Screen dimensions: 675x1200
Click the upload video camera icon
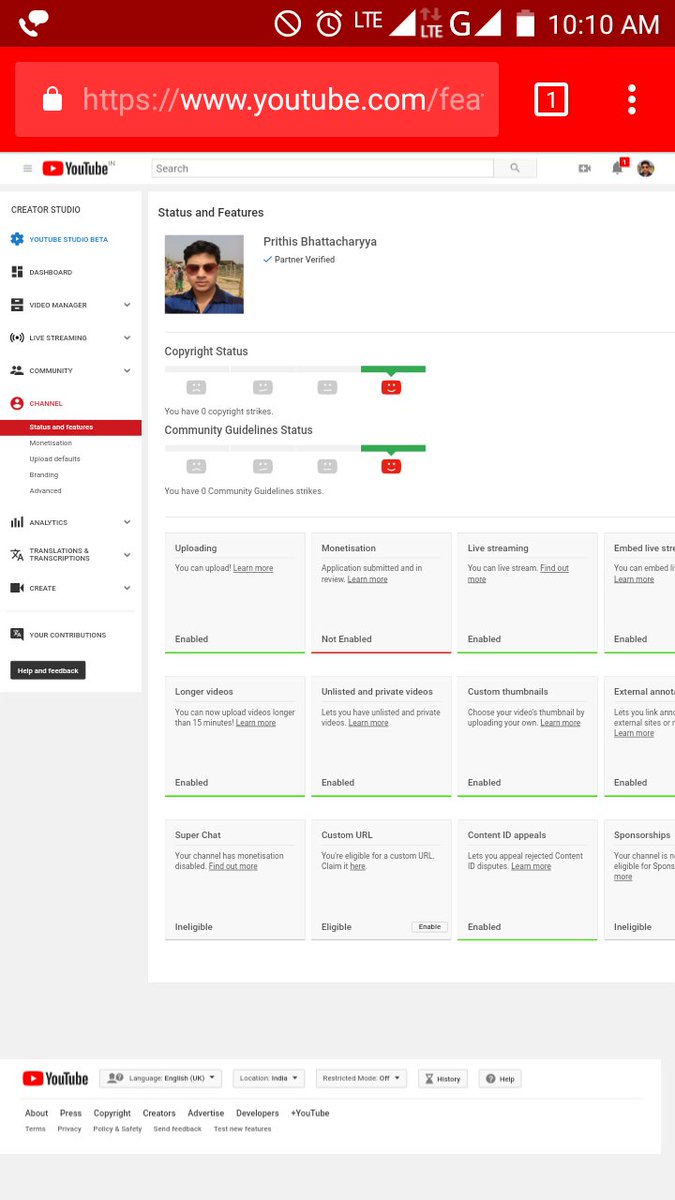pyautogui.click(x=585, y=168)
